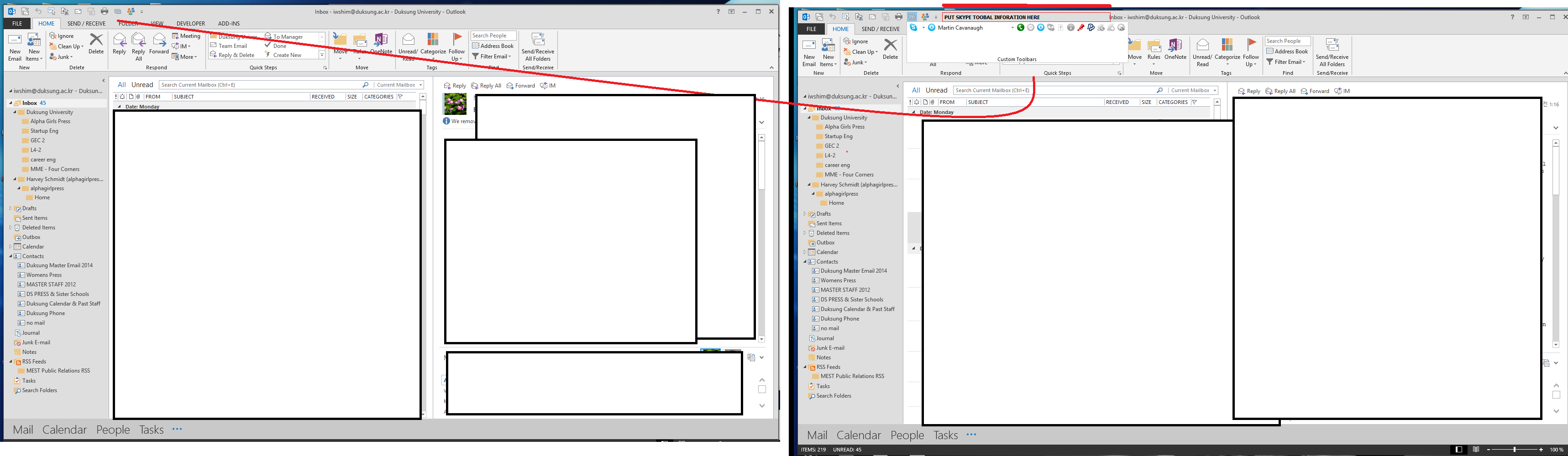The image size is (1568, 456).
Task: Open Martin Cavanaugh contact dropdown in Skype toolbar
Action: [x=1013, y=27]
